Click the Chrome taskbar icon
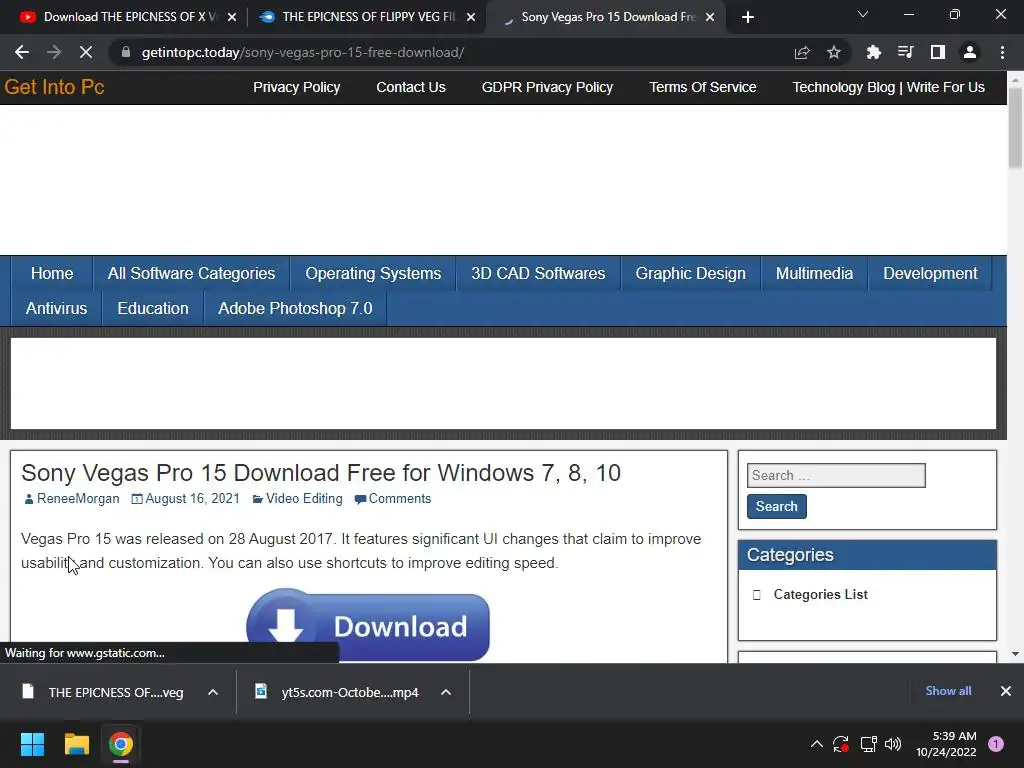1024x768 pixels. point(120,744)
